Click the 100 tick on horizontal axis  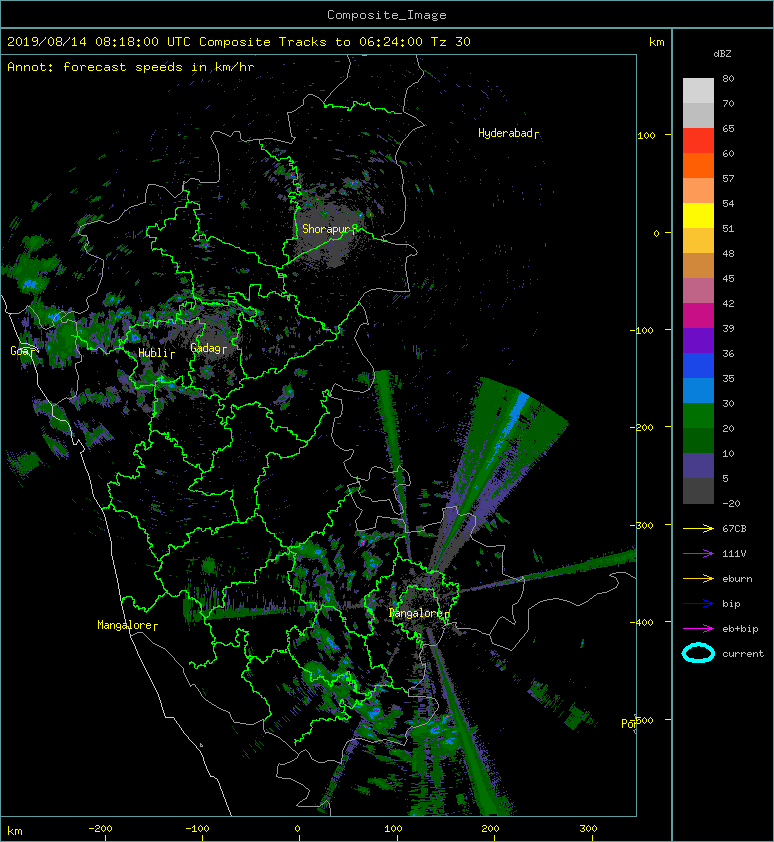pyautogui.click(x=393, y=829)
